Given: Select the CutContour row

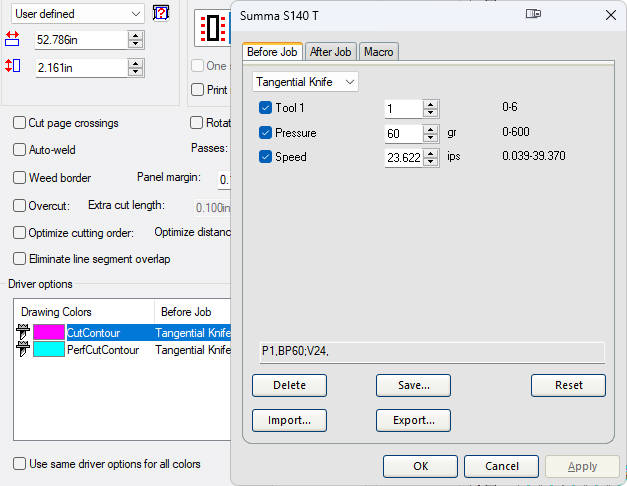Looking at the screenshot, I should [x=123, y=332].
